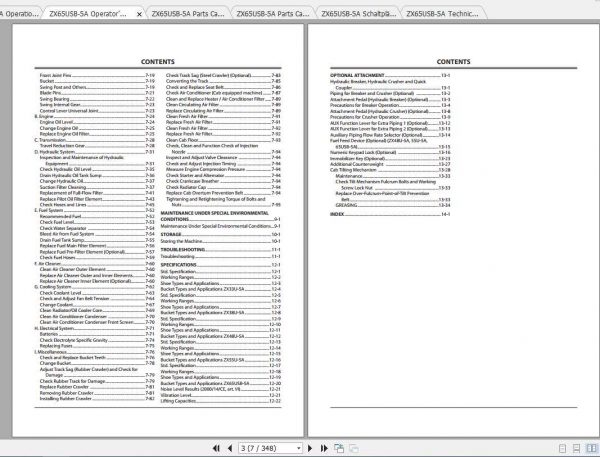Go to the previous page
Screen dimensions: 600x457
(230, 448)
